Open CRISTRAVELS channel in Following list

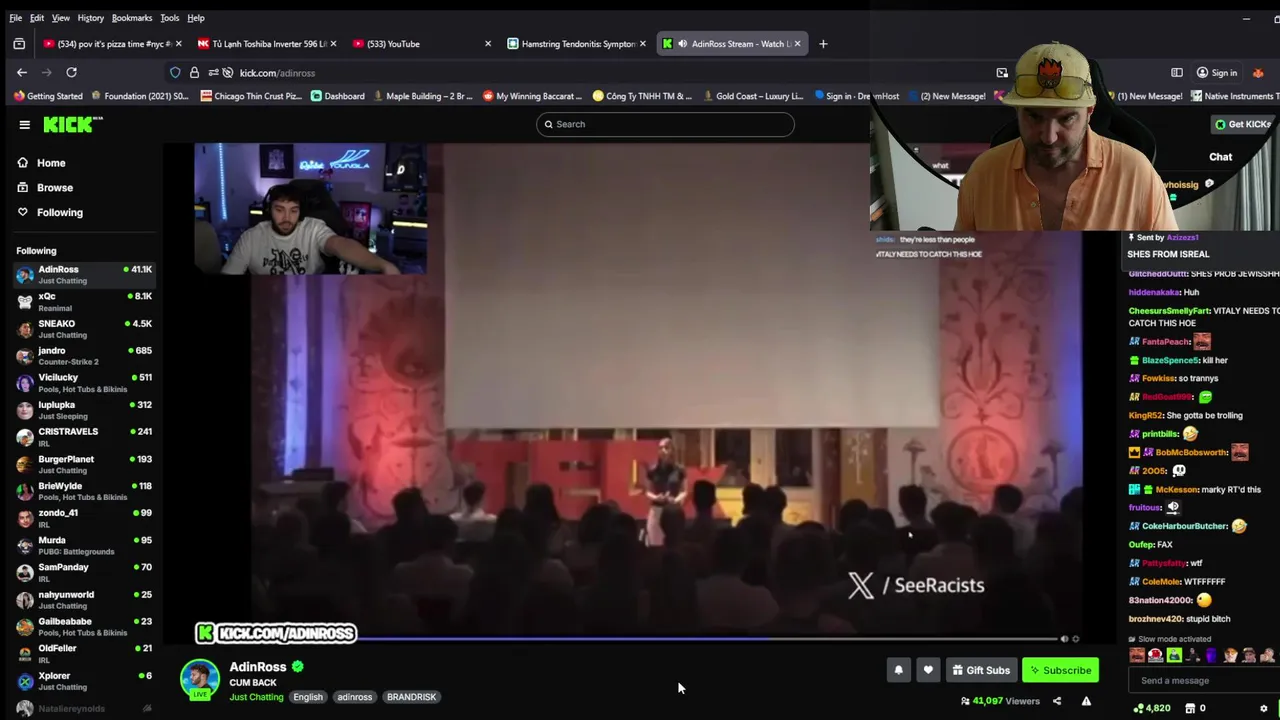point(85,436)
